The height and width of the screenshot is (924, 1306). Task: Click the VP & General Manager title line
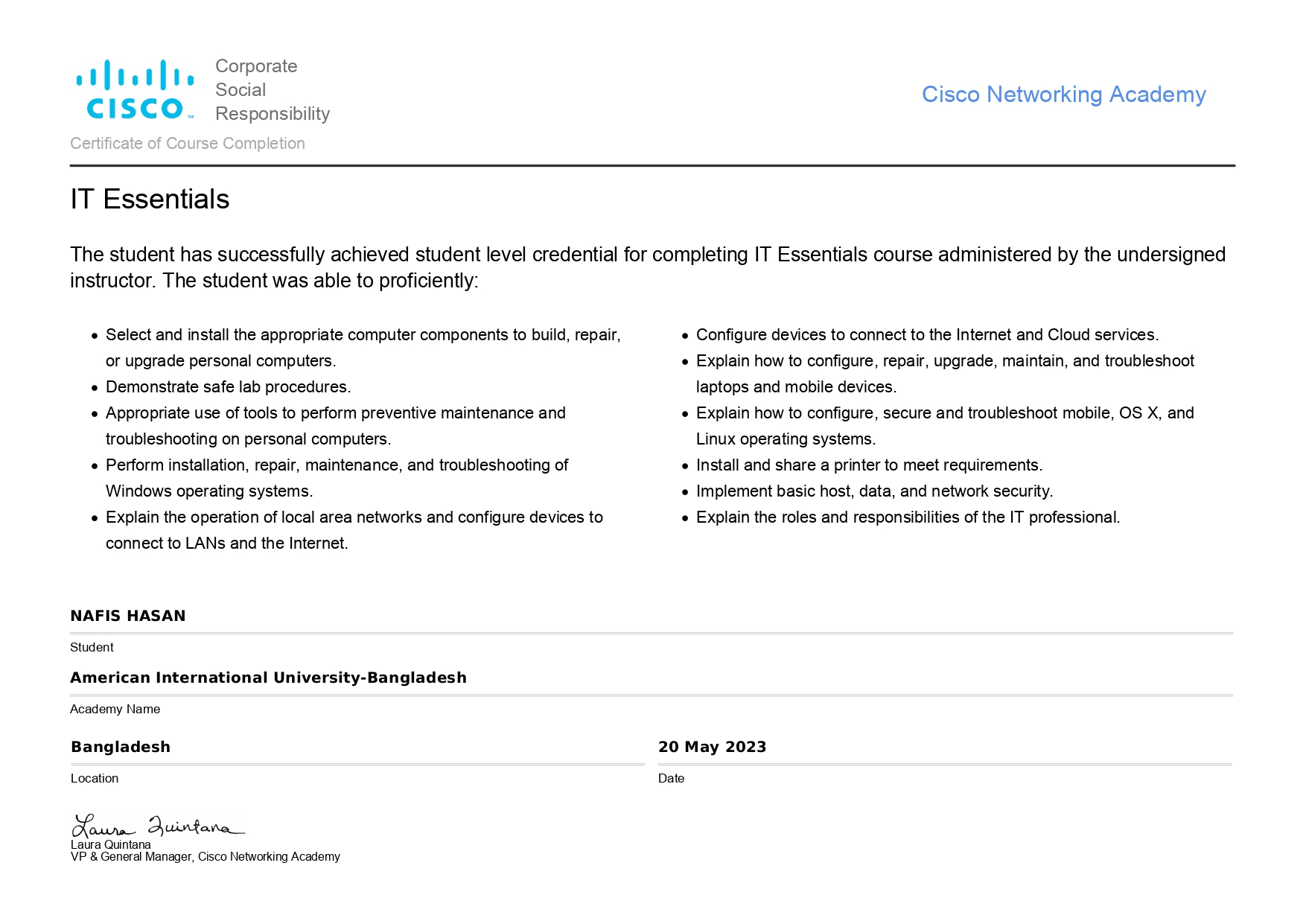[206, 857]
